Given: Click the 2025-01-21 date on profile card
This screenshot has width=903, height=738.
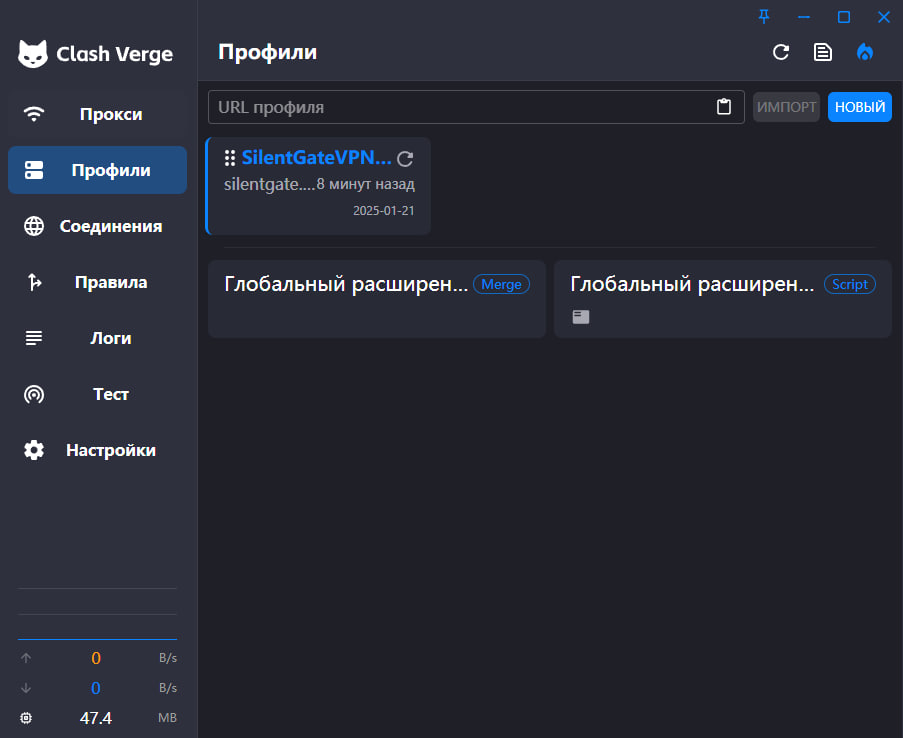Looking at the screenshot, I should (384, 211).
